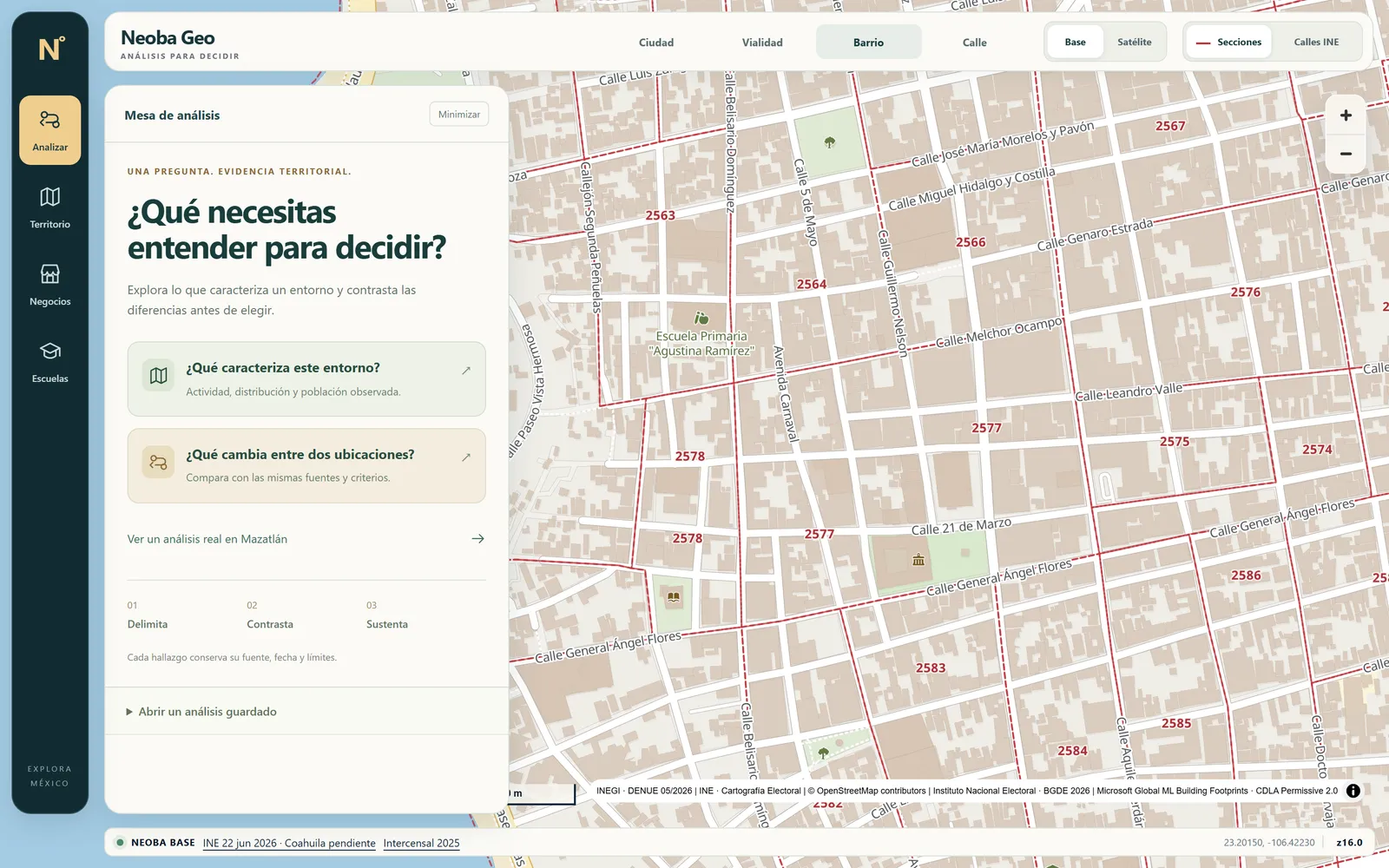Expand Abrir un análisis guardado
The image size is (1389, 868).
click(306, 712)
